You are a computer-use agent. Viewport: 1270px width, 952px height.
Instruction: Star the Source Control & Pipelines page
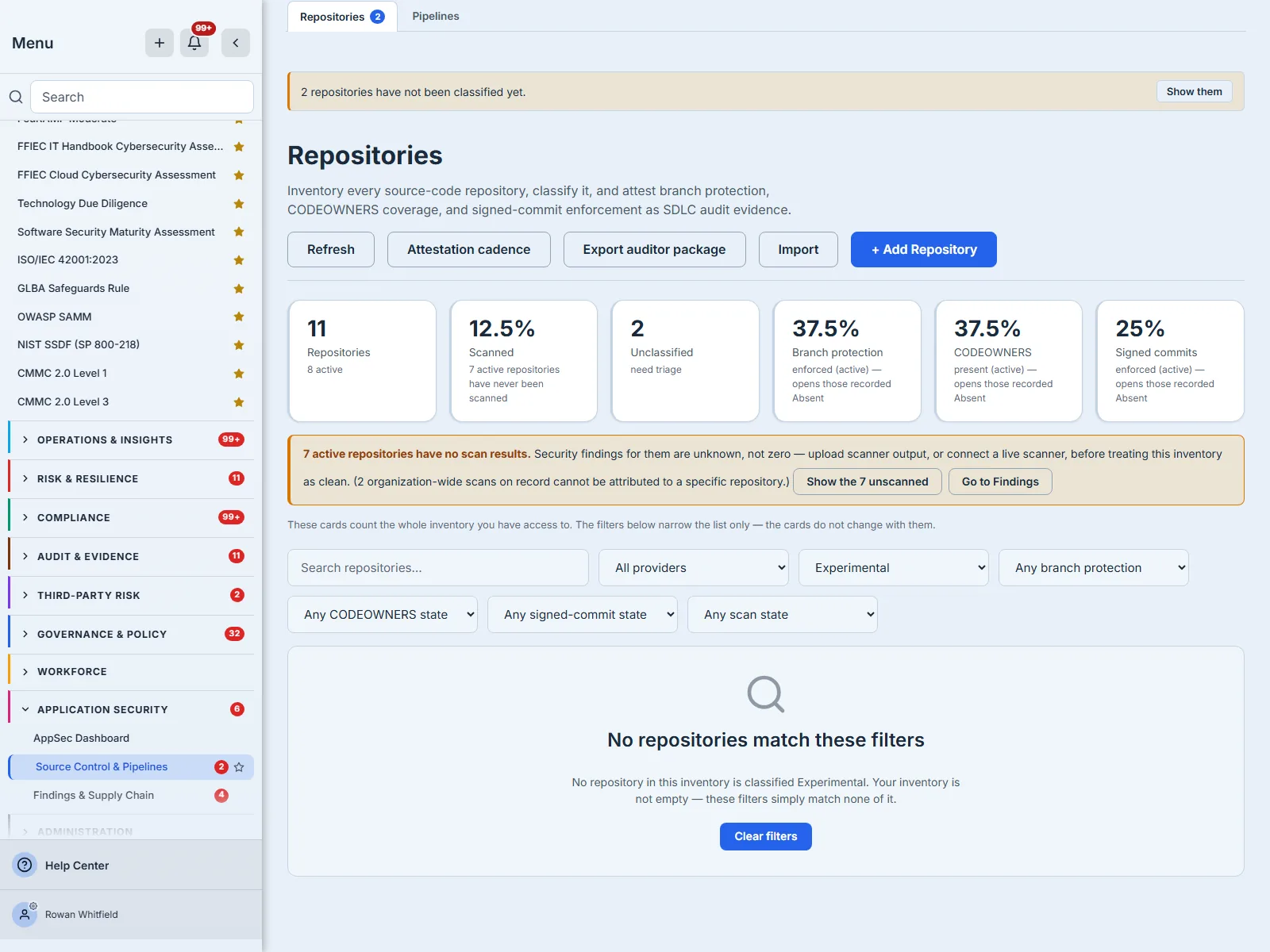239,767
